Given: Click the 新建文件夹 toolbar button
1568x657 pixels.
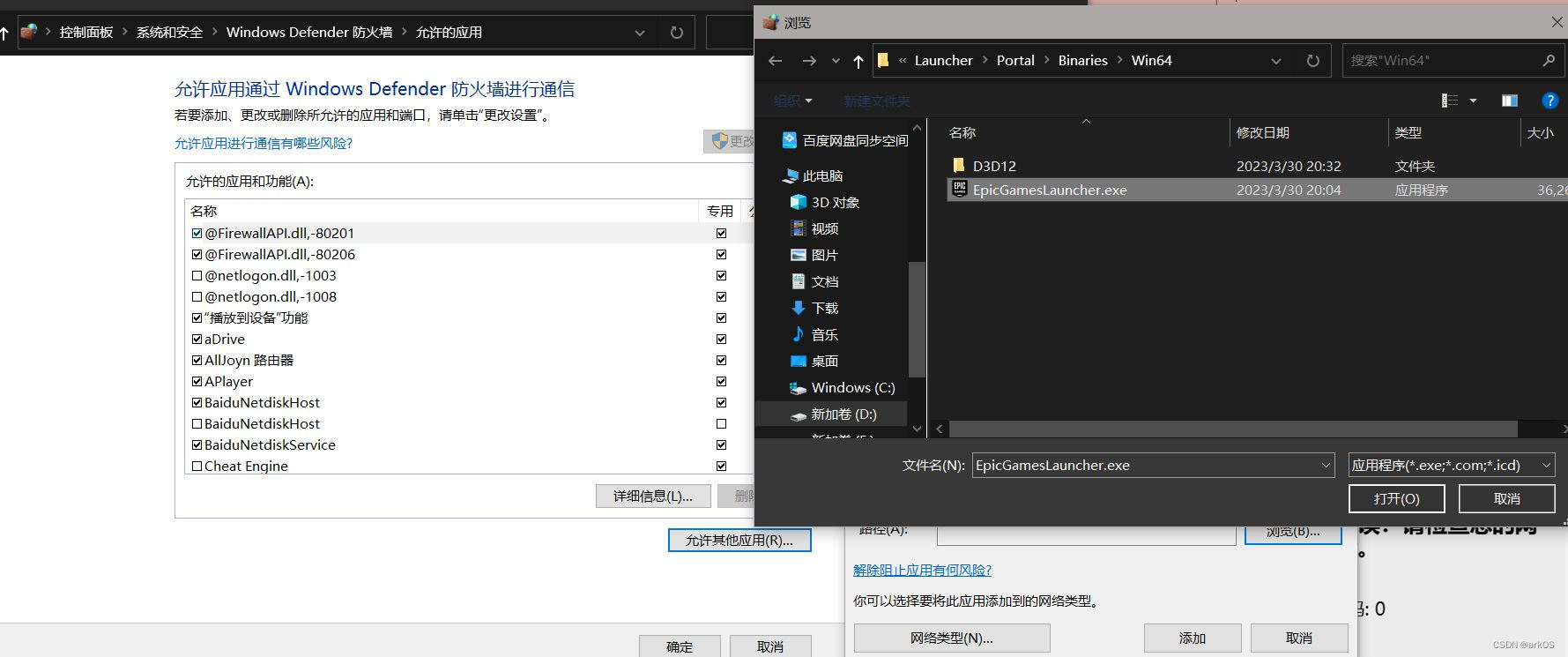Looking at the screenshot, I should (x=876, y=101).
